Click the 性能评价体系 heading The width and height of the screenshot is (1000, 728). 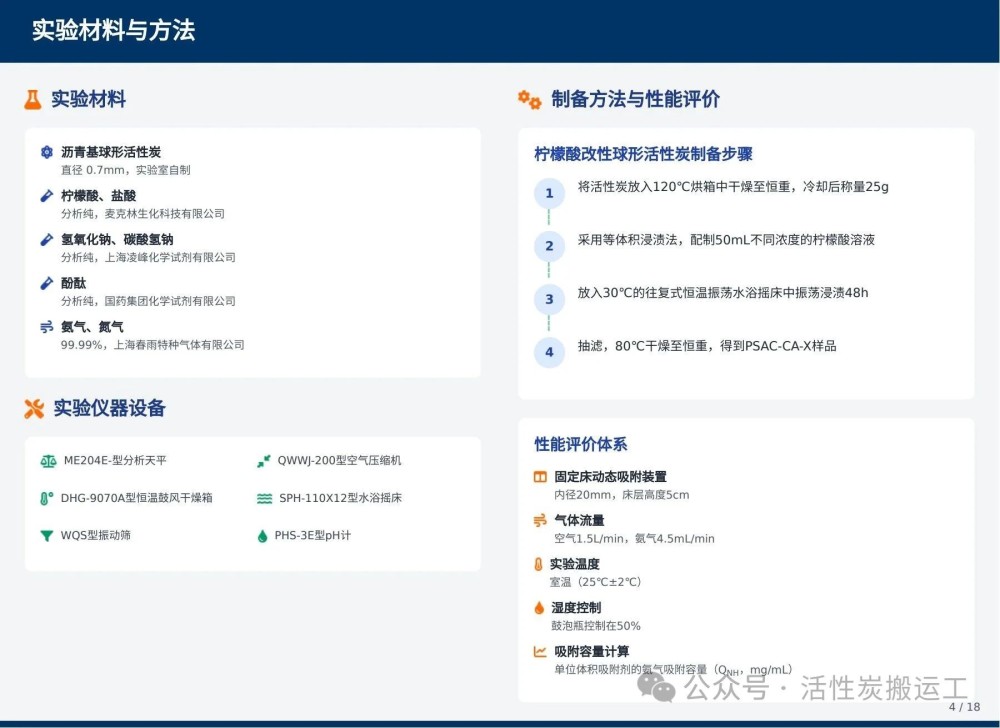581,444
